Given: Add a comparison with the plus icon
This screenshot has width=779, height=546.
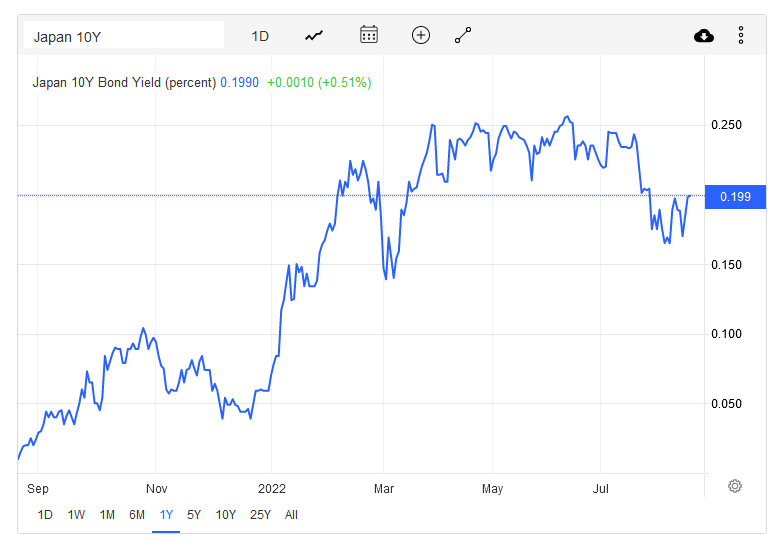Looking at the screenshot, I should pos(421,35).
